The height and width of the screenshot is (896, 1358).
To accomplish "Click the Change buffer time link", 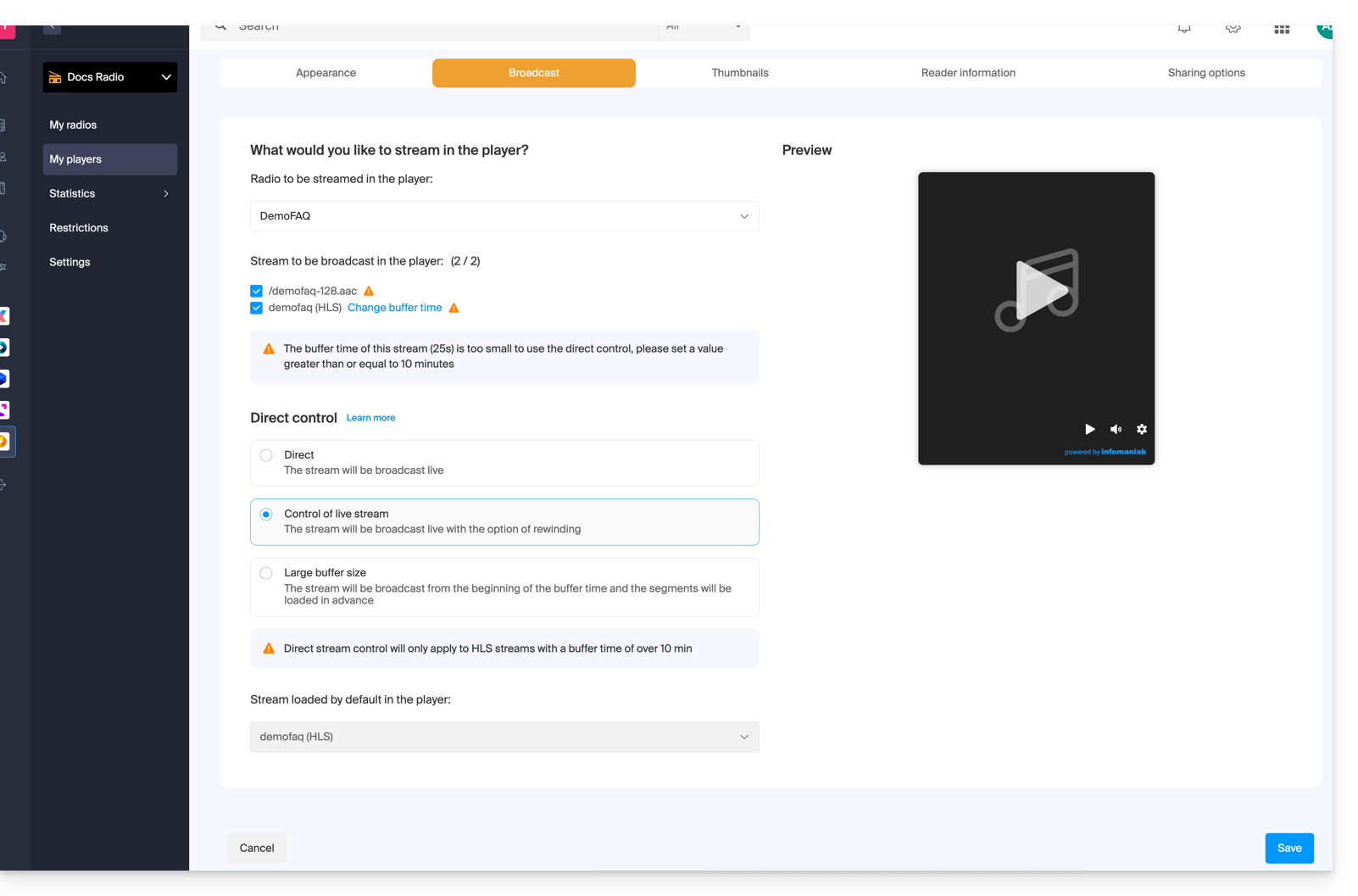I will click(394, 308).
